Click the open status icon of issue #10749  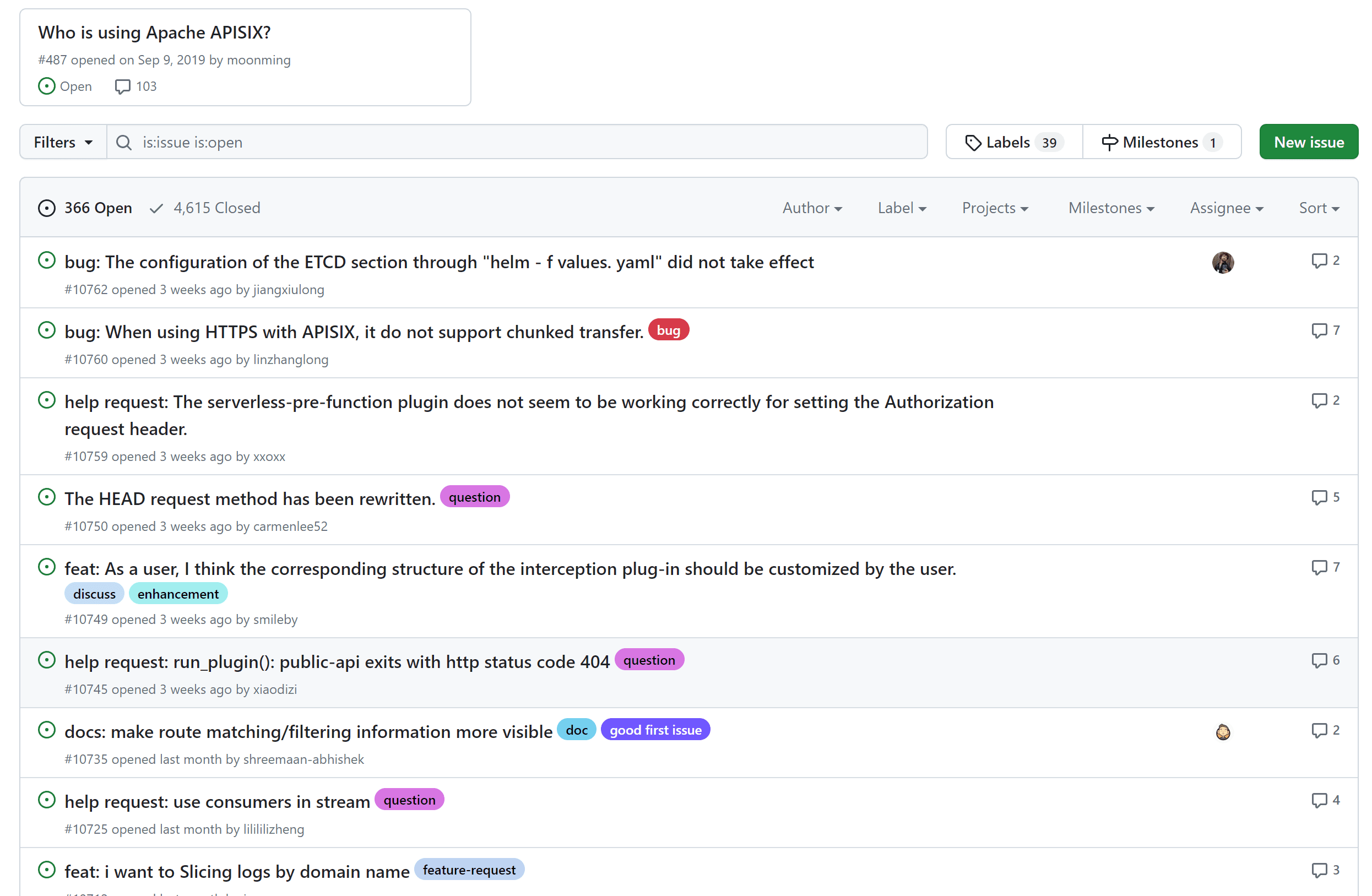[47, 567]
